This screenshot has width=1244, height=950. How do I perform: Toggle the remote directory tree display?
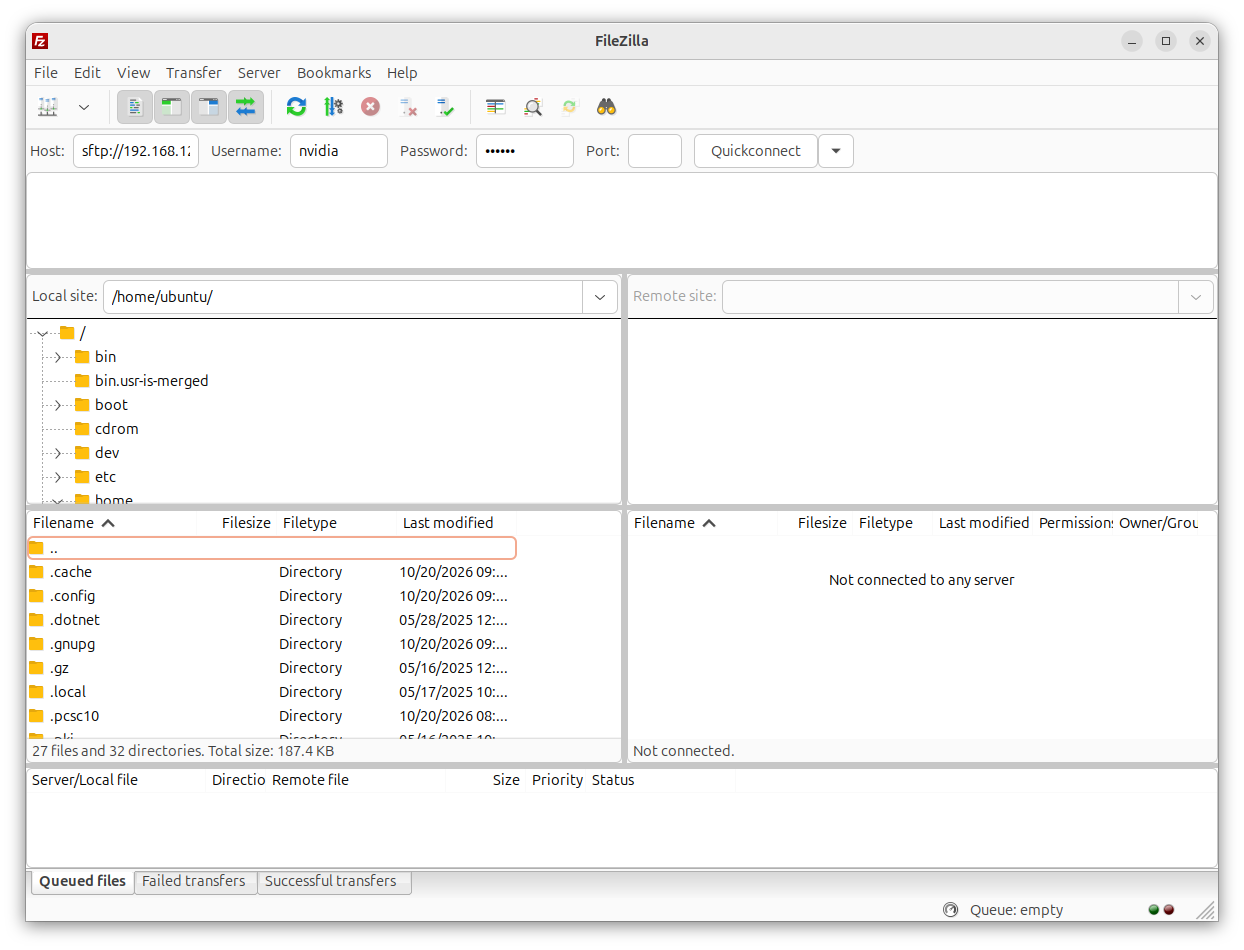[209, 106]
